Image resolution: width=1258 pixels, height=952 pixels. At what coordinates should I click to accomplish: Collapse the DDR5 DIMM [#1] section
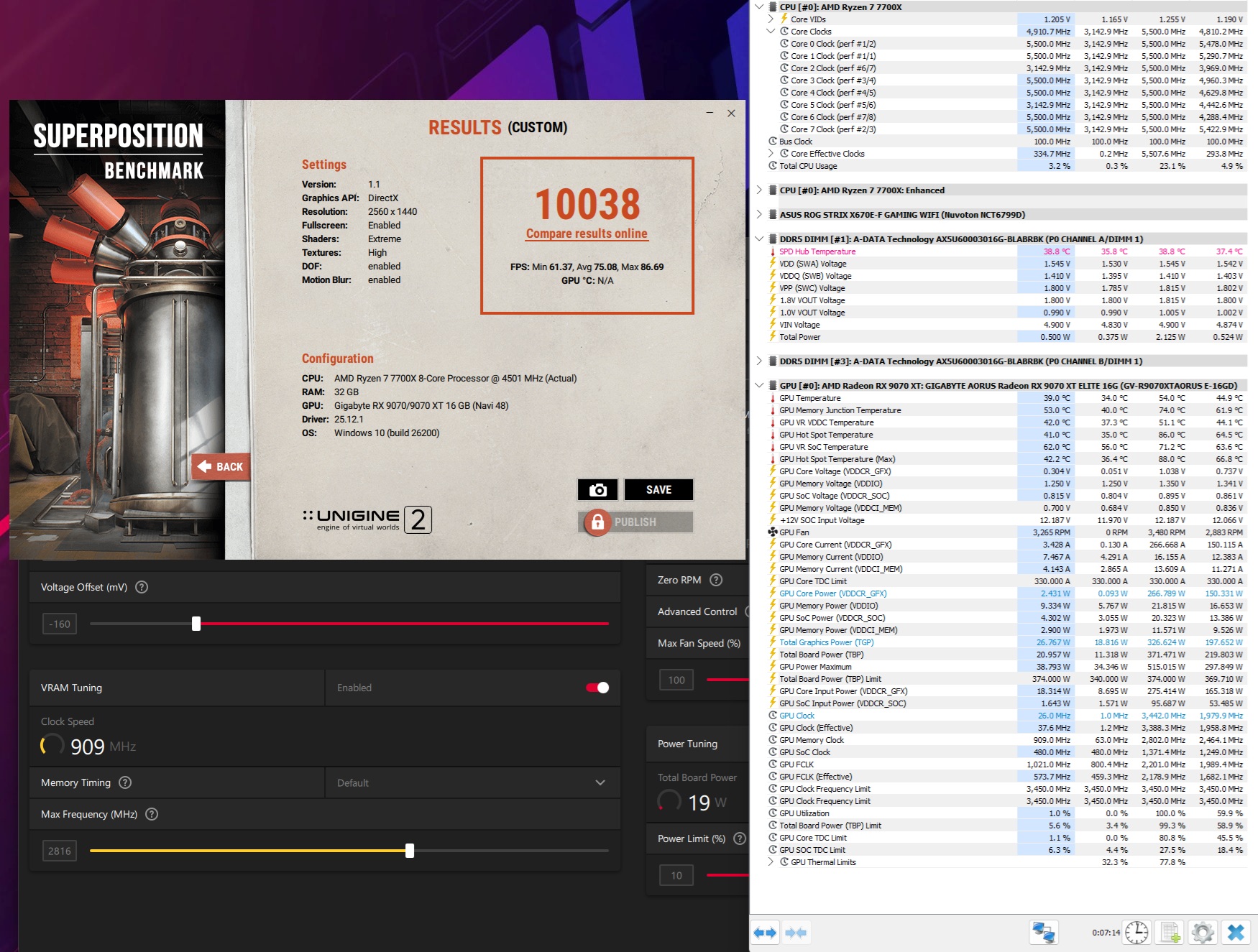759,239
